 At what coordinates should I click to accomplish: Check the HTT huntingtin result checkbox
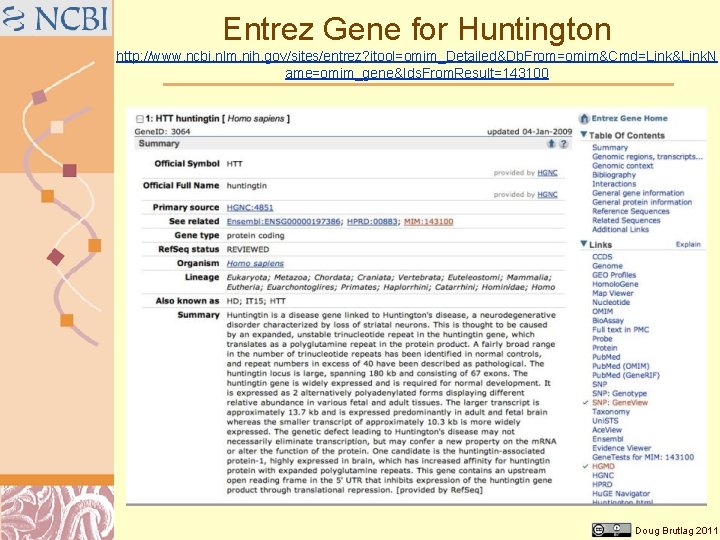[x=140, y=119]
